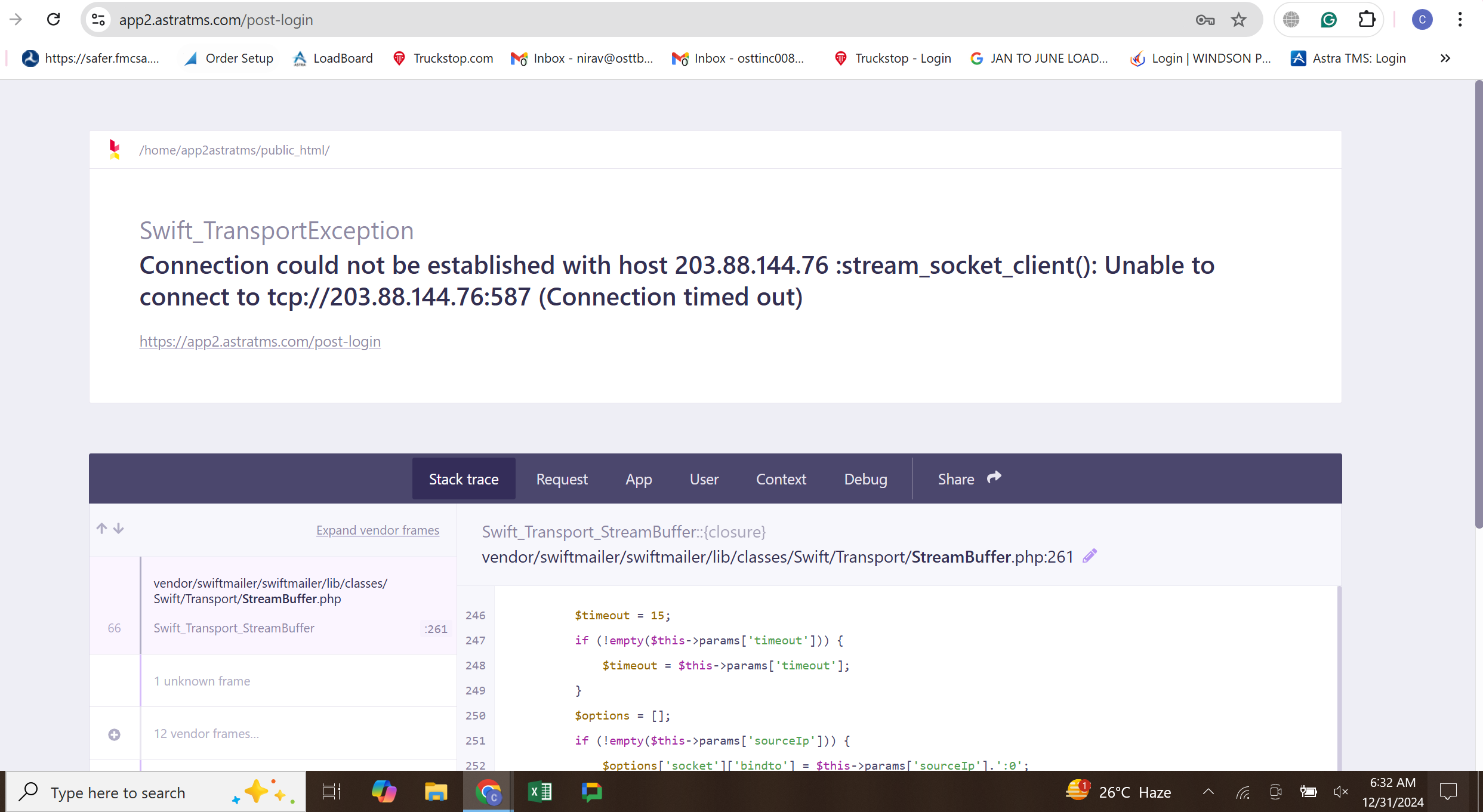1483x812 pixels.
Task: Go to next frame with down arrow
Action: click(x=119, y=529)
